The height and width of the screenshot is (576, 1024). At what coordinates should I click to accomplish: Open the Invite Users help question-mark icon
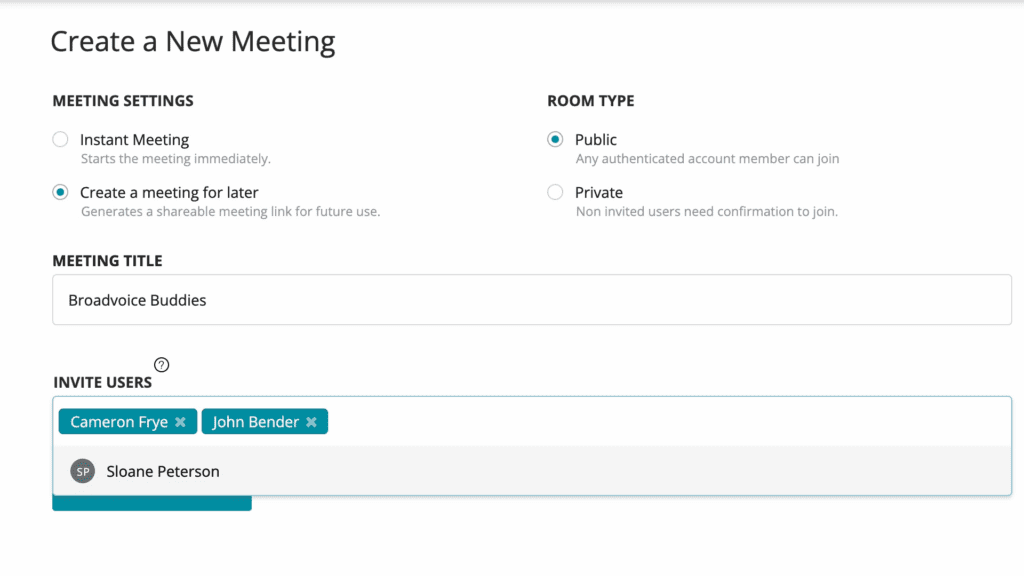click(161, 364)
